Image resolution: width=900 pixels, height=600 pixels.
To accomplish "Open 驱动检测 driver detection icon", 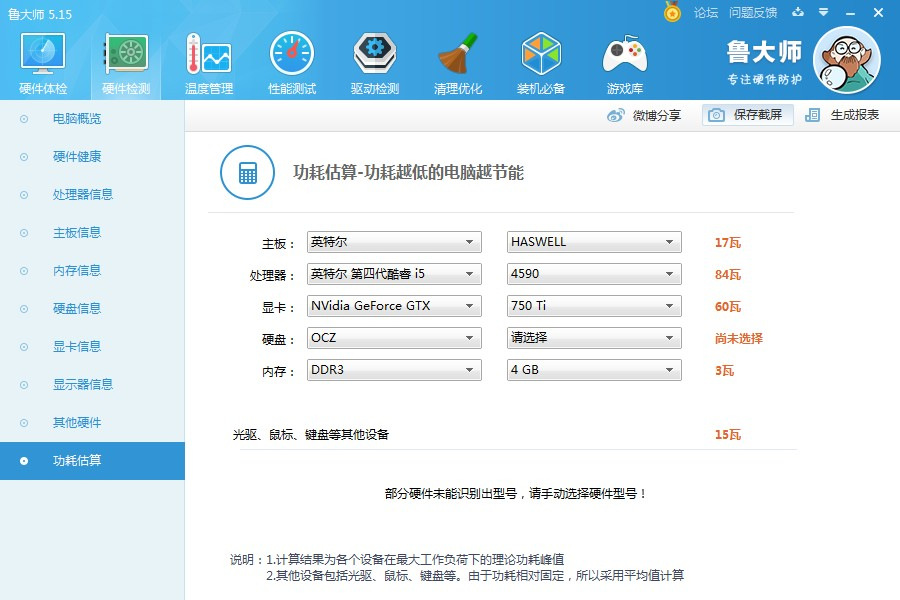I will pyautogui.click(x=375, y=54).
